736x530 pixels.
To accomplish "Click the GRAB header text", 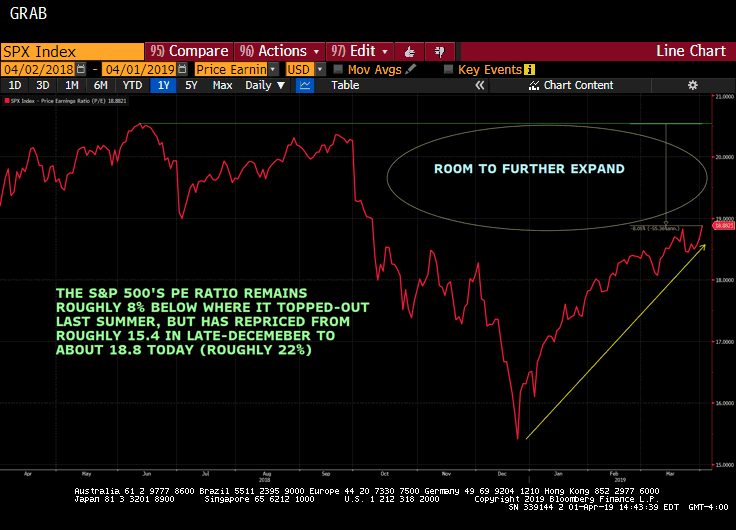I will [28, 14].
